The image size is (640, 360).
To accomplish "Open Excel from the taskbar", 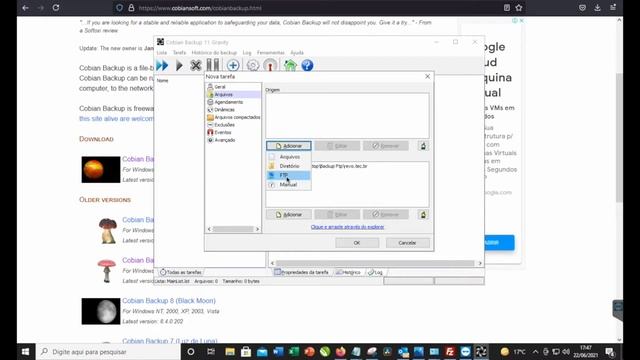I will click(293, 352).
